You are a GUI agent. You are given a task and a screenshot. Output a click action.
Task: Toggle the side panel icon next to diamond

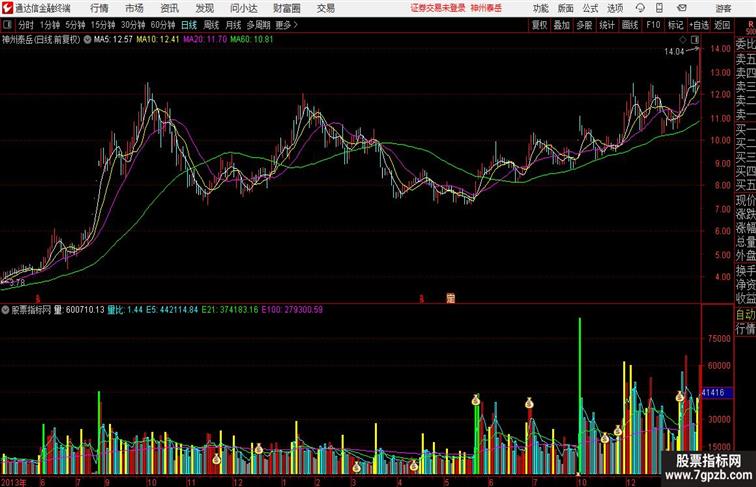695,40
